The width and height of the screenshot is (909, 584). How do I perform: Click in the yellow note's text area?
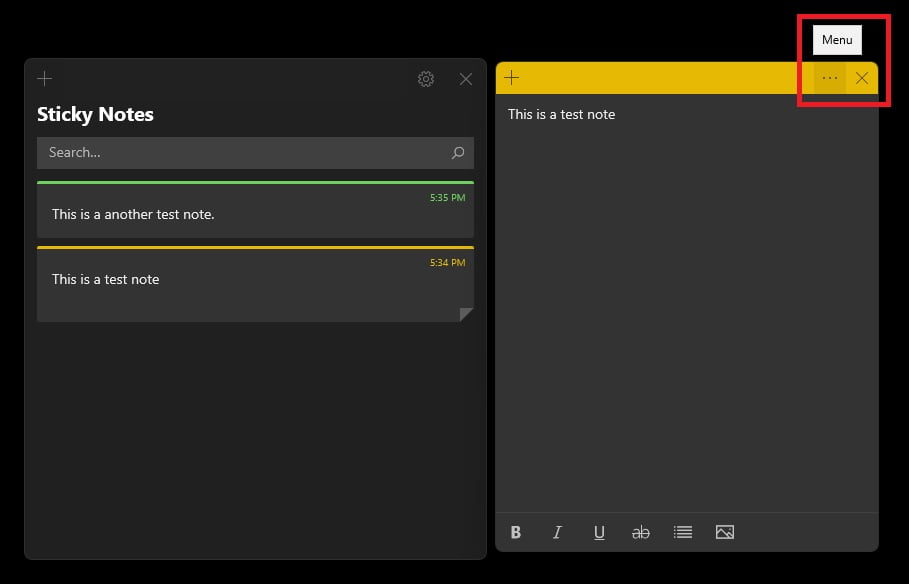click(x=687, y=303)
